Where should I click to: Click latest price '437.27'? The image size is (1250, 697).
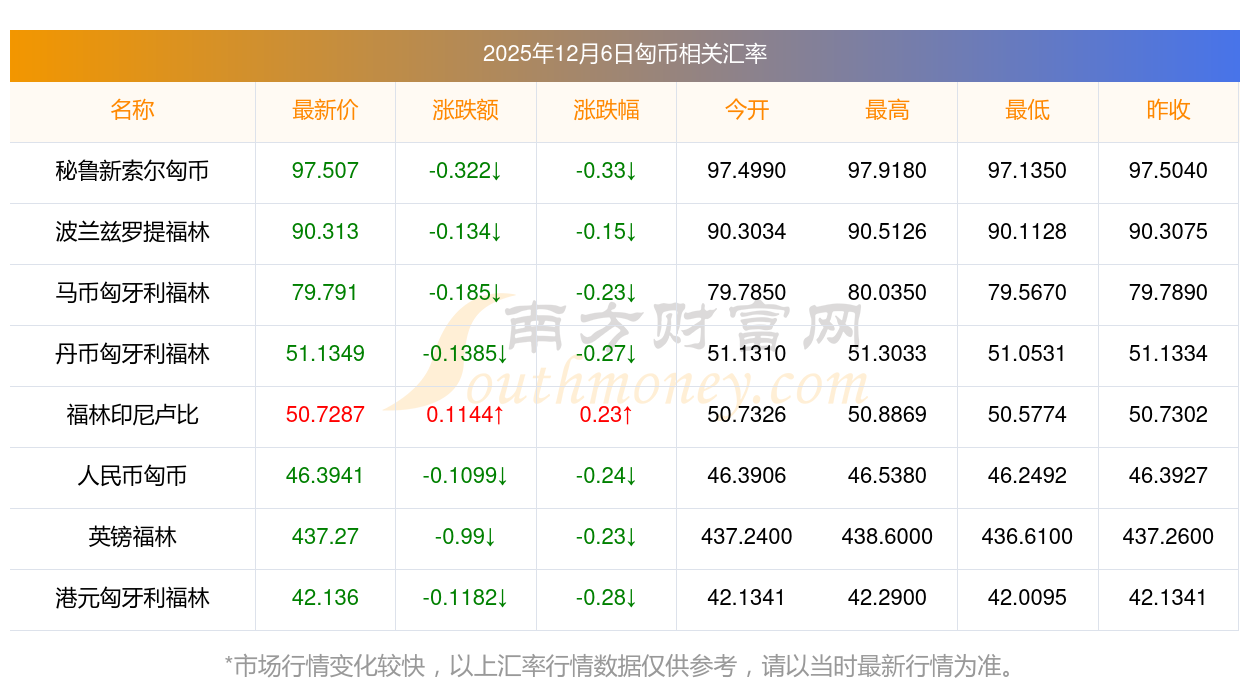click(x=325, y=537)
